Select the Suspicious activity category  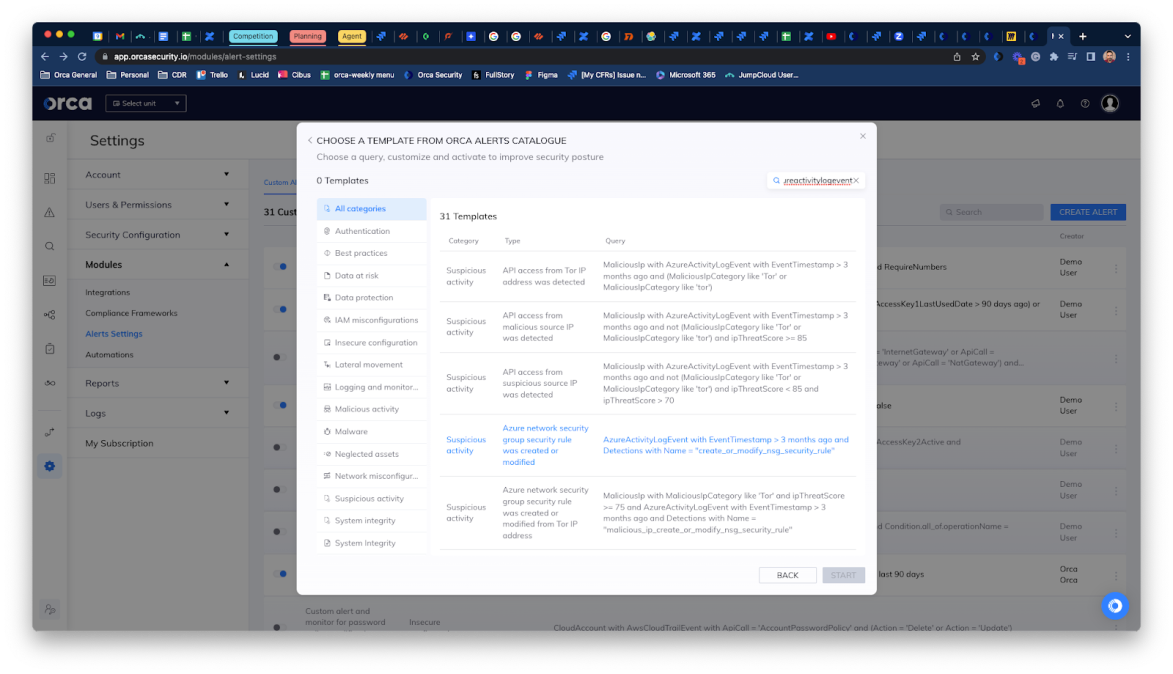(372, 498)
